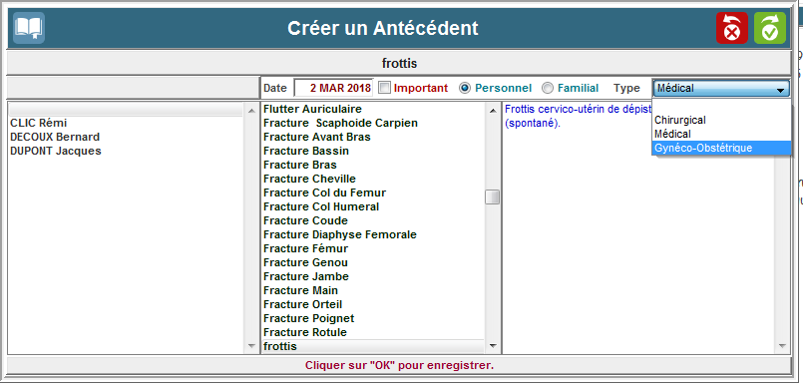Select Fracture Col du Femur entry
The image size is (803, 386).
click(324, 192)
